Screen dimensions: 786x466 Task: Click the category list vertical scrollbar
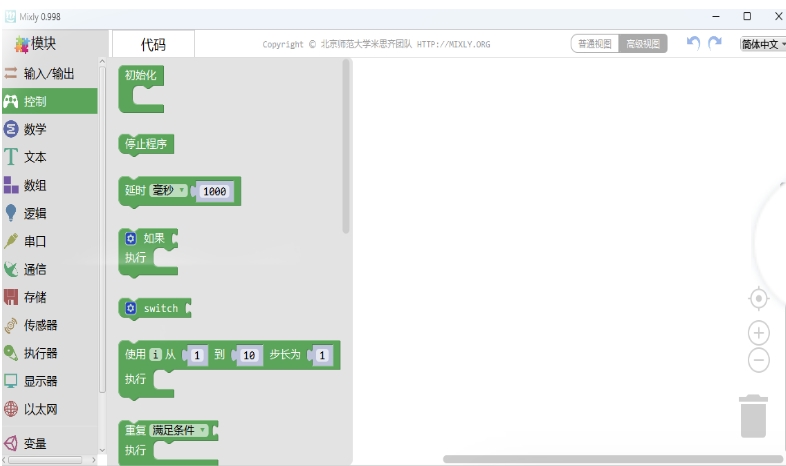(x=102, y=229)
